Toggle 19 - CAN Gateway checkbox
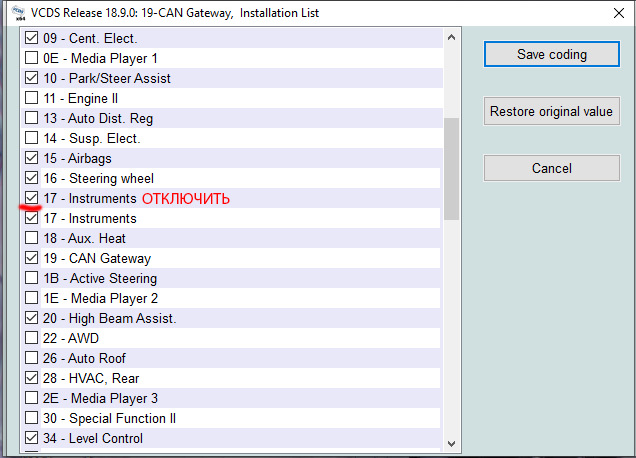 [x=31, y=258]
